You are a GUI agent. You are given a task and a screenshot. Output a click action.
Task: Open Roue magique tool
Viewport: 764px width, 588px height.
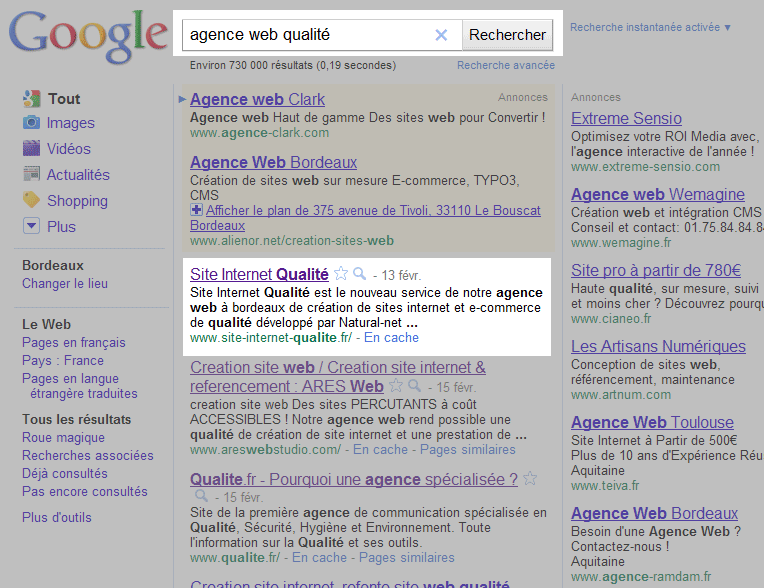(63, 437)
